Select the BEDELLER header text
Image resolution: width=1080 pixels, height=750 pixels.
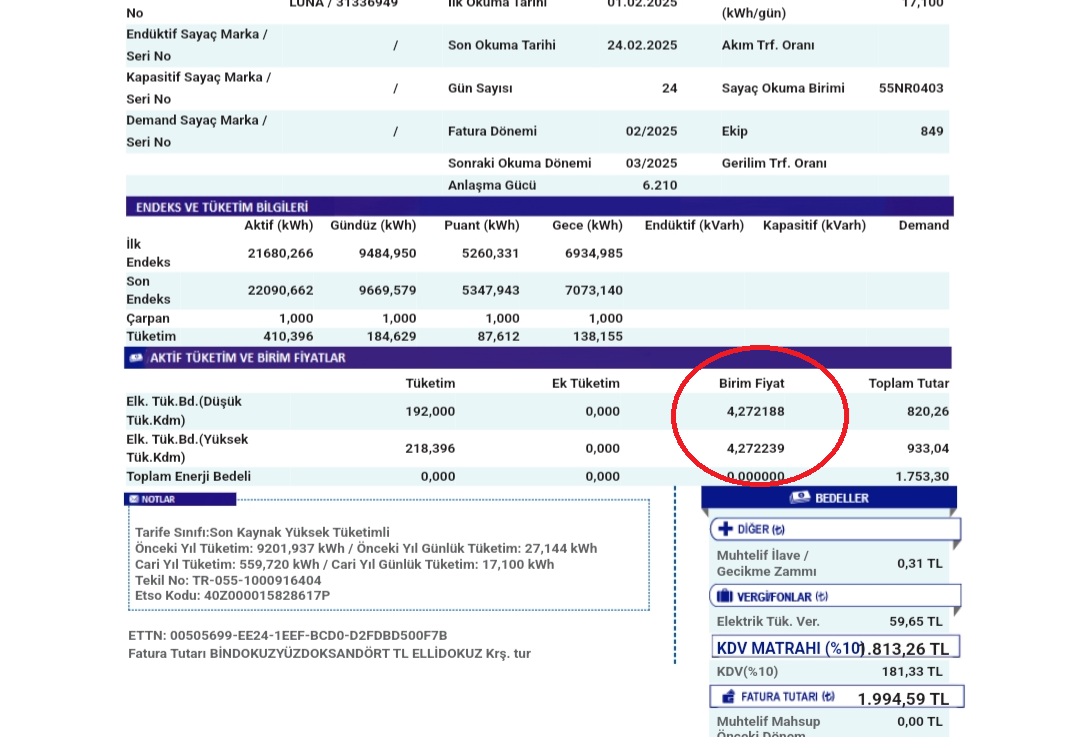pos(842,498)
